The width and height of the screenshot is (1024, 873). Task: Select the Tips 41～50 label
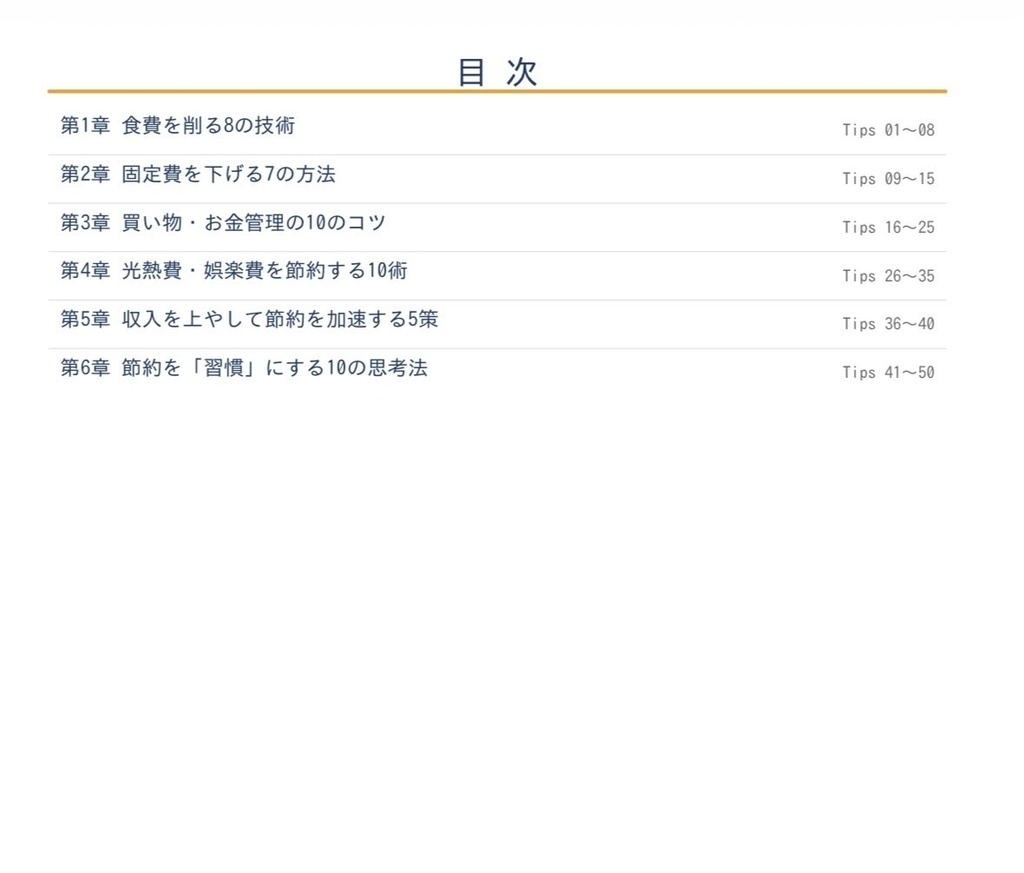click(888, 372)
